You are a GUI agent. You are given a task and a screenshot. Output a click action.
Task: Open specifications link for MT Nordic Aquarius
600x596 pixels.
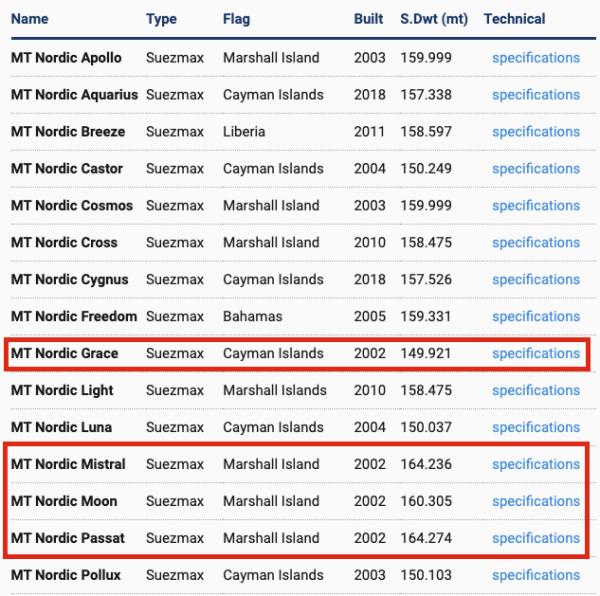(x=535, y=95)
